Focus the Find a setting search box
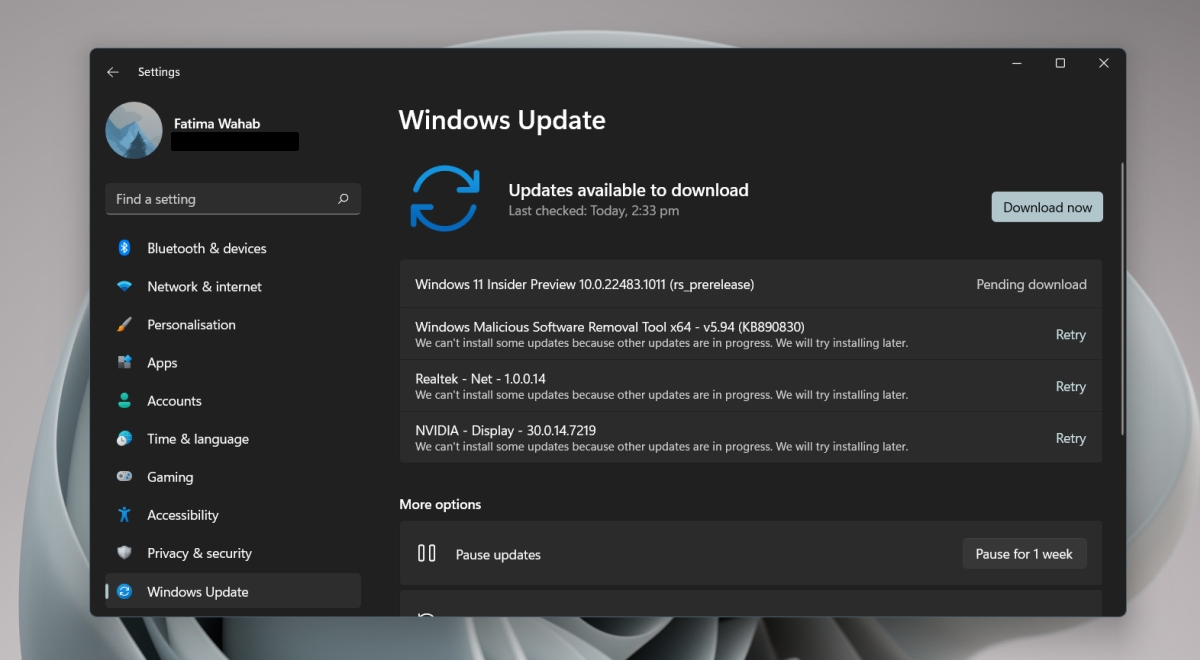 coord(233,199)
